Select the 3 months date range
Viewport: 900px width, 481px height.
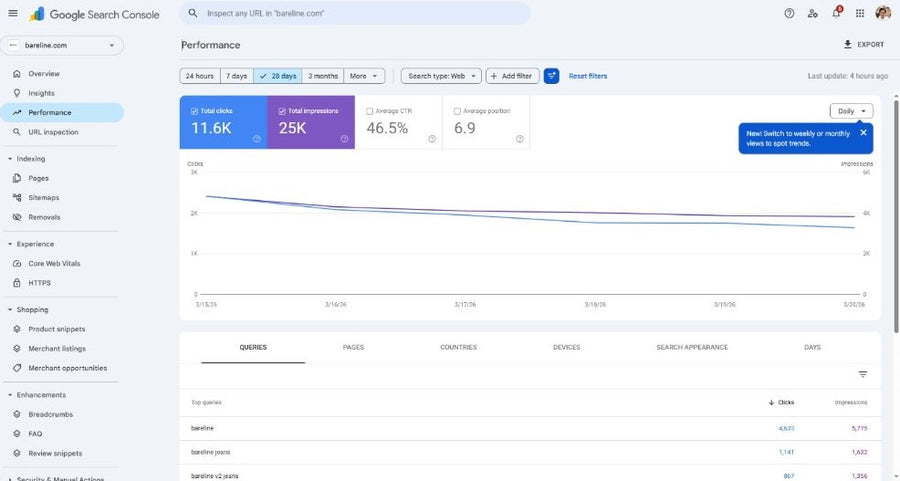coord(323,76)
